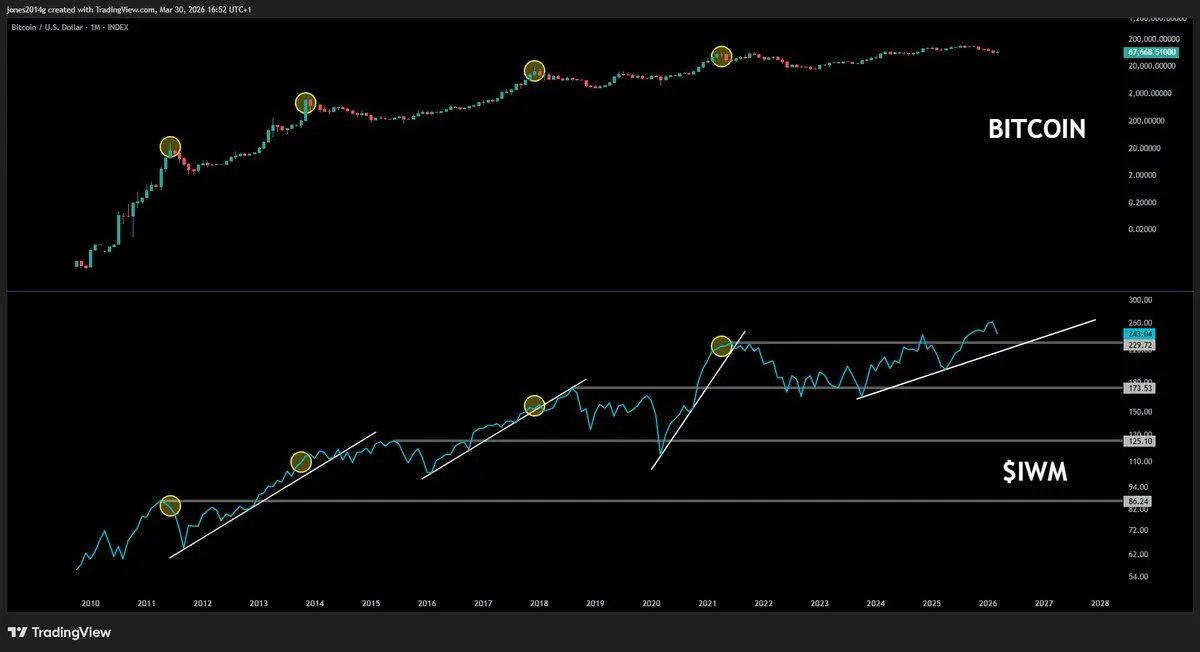Click the 2014 label on the time axis
The width and height of the screenshot is (1200, 652).
point(314,603)
